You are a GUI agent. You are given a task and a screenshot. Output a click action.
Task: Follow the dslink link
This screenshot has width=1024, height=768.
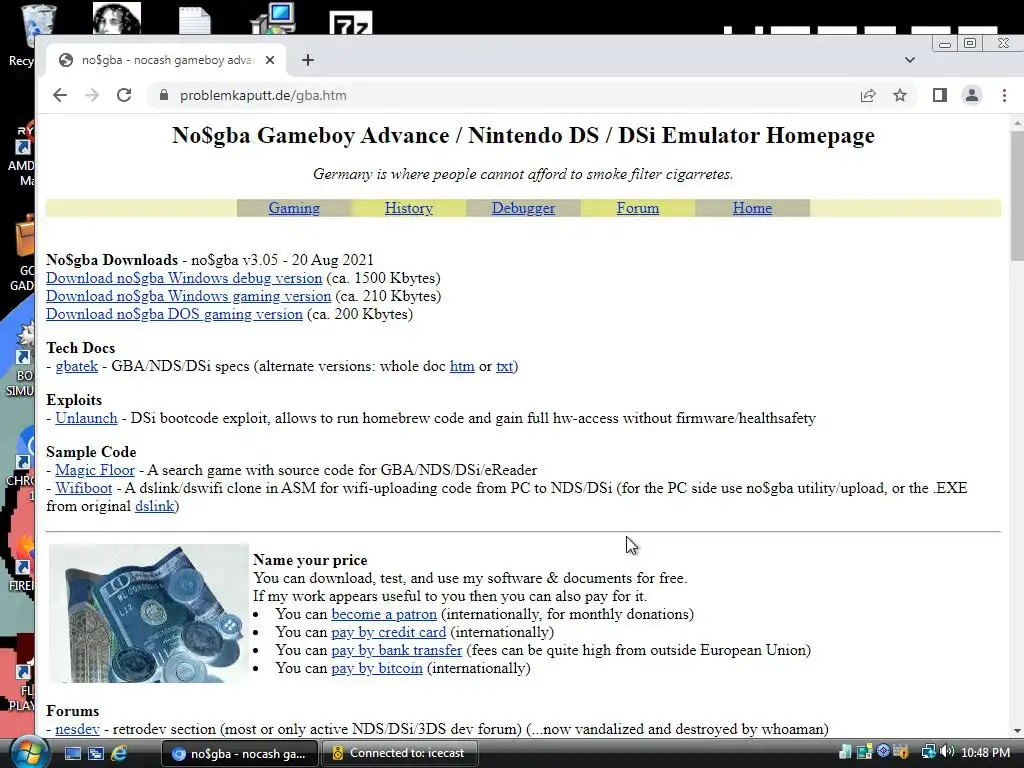tap(155, 506)
